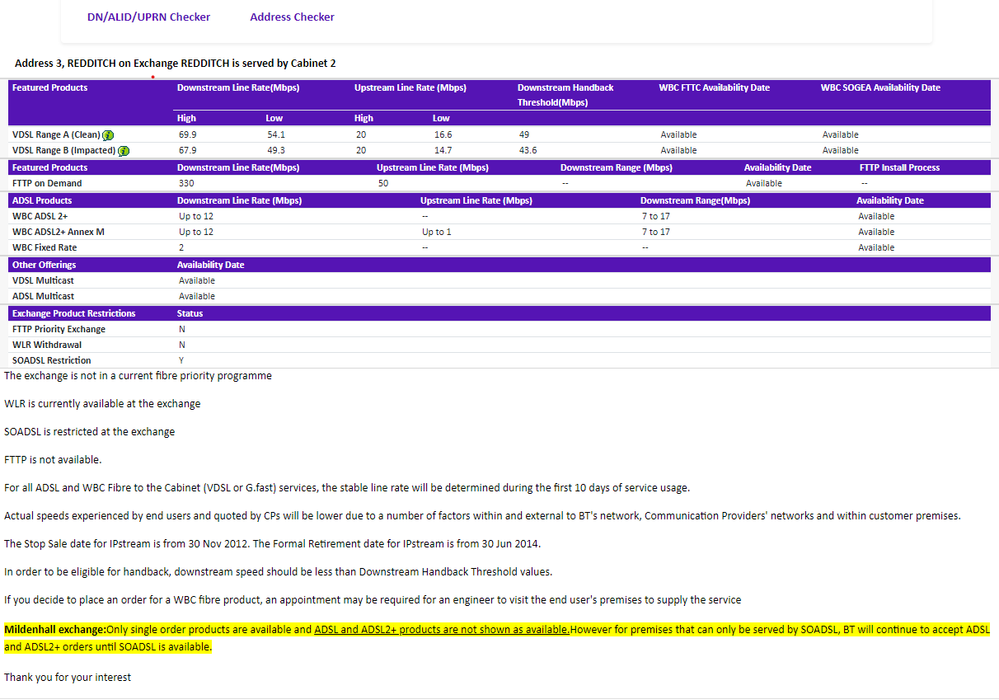999x700 pixels.
Task: Click the Exchange Product Restrictions header
Action: click(x=73, y=313)
